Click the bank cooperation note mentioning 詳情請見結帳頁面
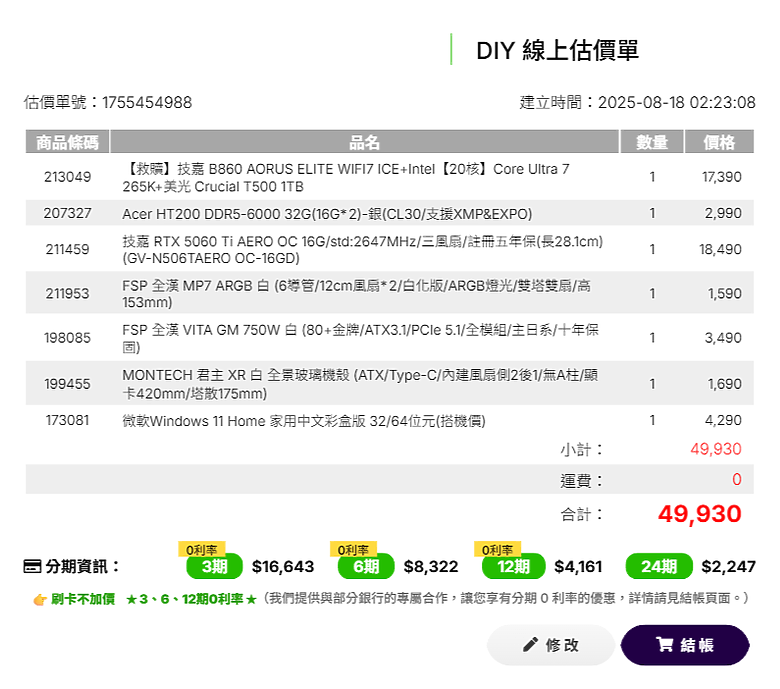The width and height of the screenshot is (780, 689). point(506,598)
